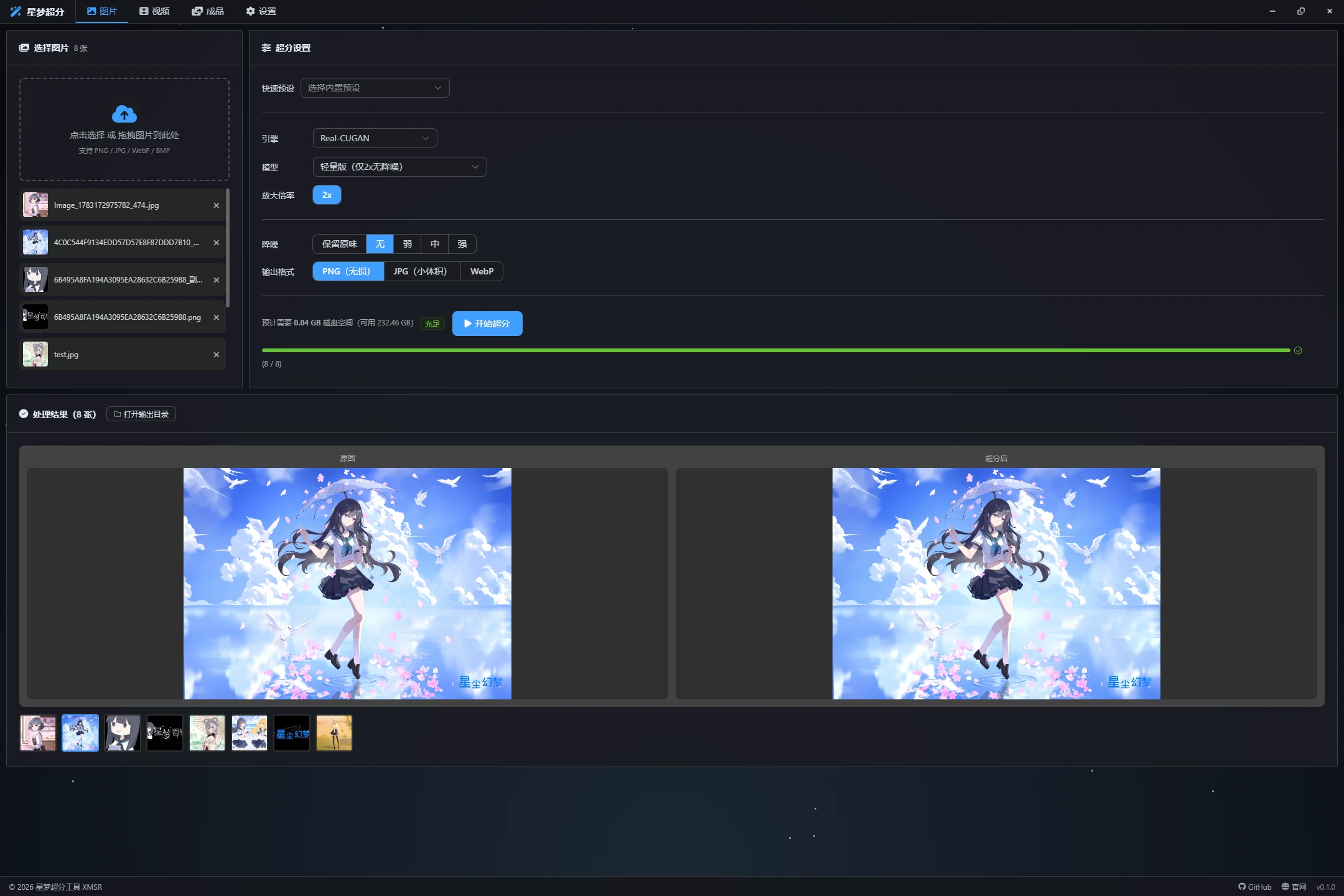Click the 充足 disk status badge
The width and height of the screenshot is (1344, 896).
tap(432, 324)
